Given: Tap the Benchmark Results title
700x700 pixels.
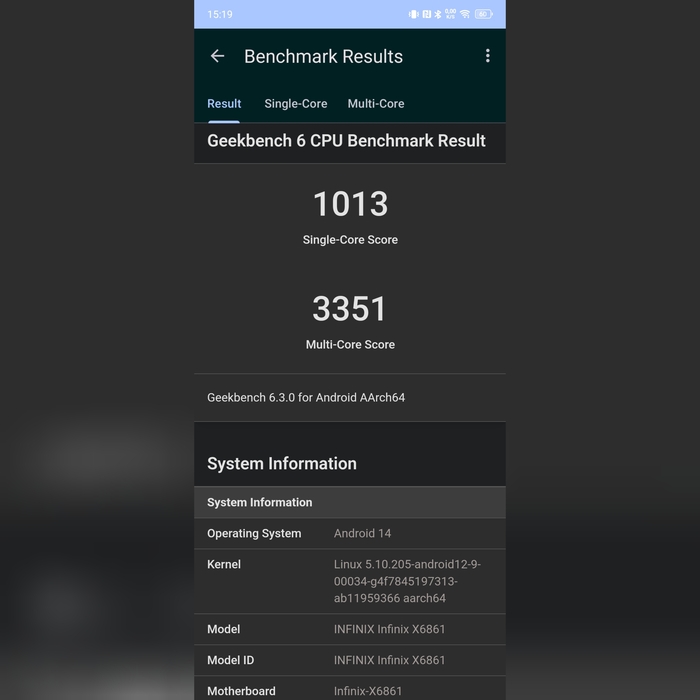Looking at the screenshot, I should click(323, 57).
